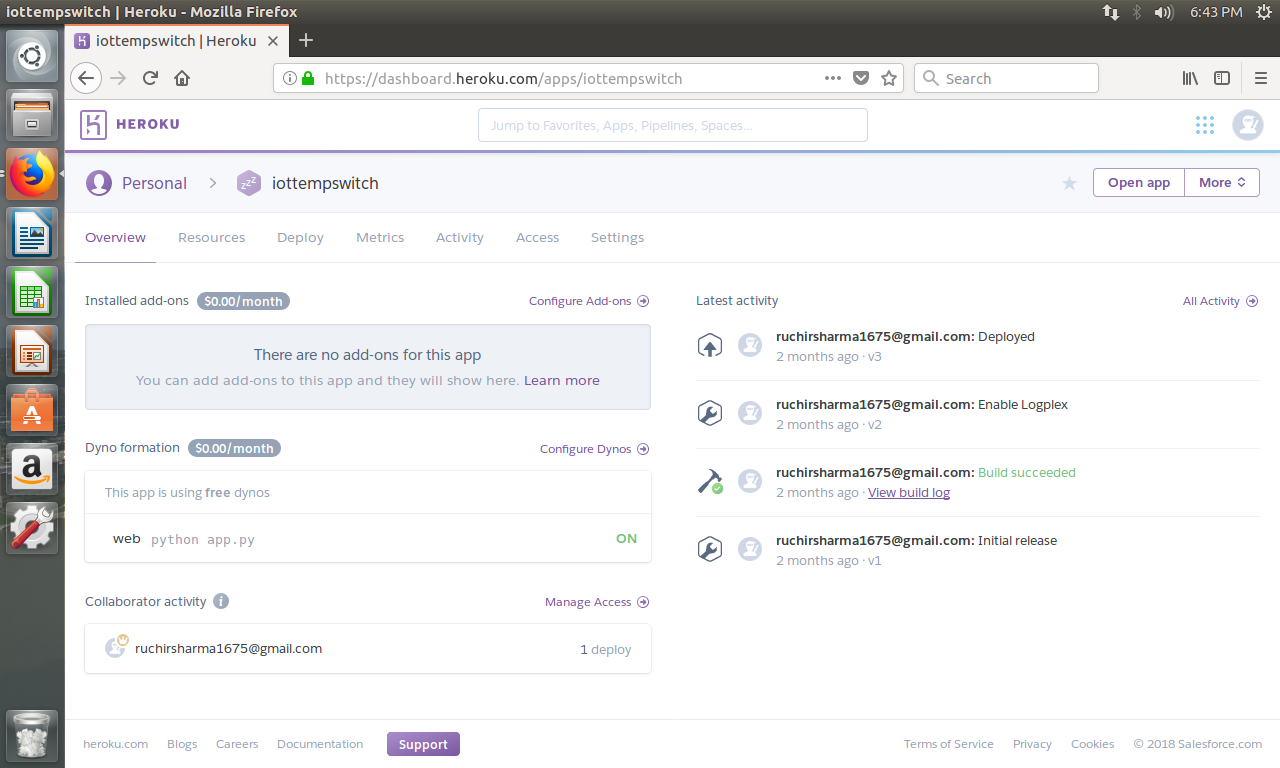The height and width of the screenshot is (768, 1280).
Task: Open LibreOffice Writer from dock
Action: click(x=33, y=233)
